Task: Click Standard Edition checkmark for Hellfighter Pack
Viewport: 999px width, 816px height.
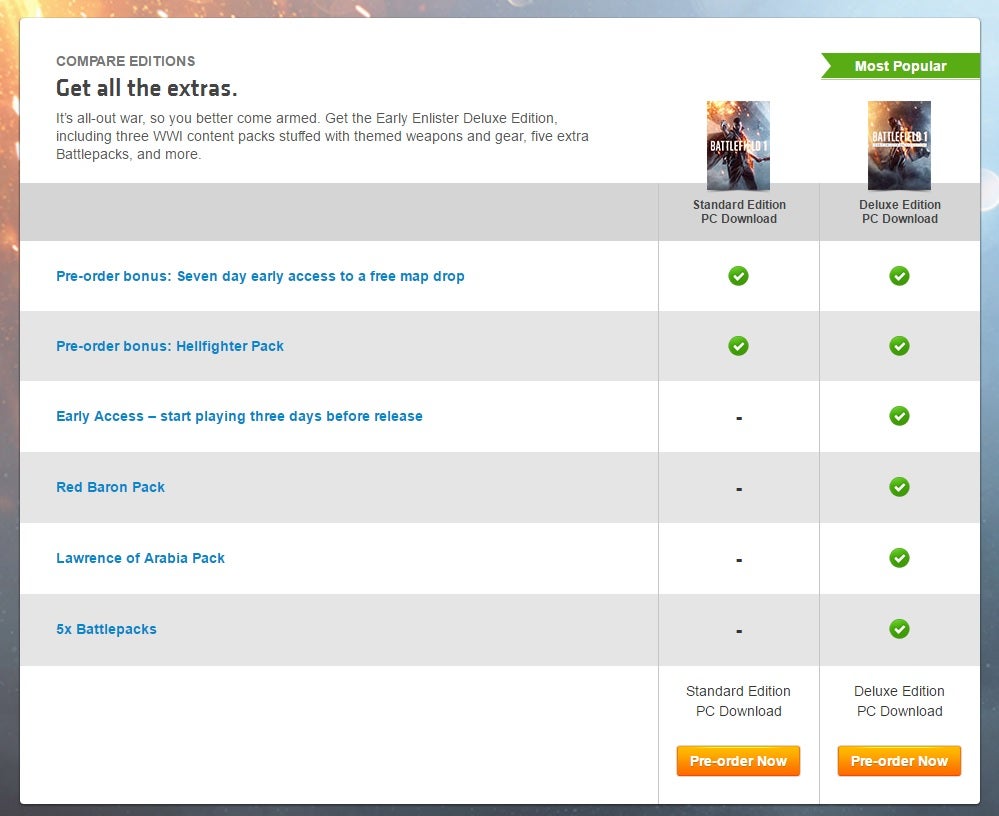Action: point(738,346)
